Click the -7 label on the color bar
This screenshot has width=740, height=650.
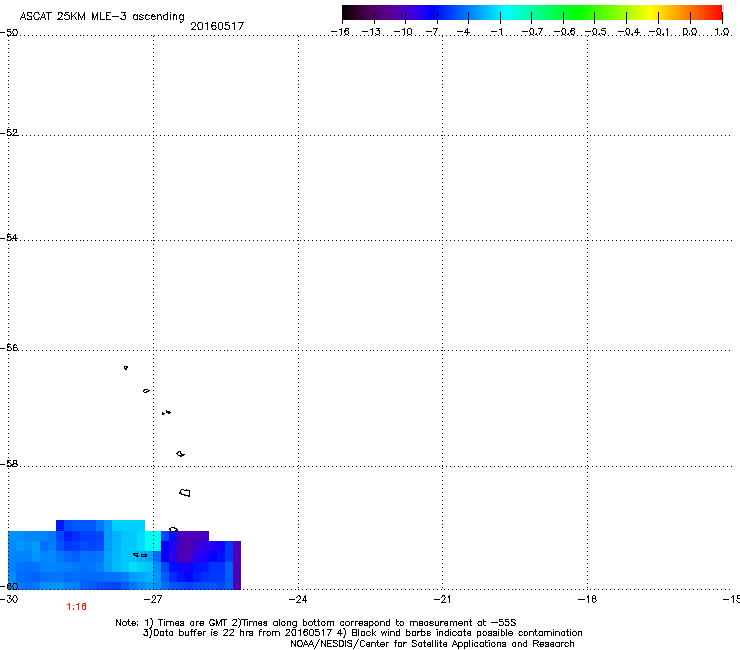(x=432, y=32)
